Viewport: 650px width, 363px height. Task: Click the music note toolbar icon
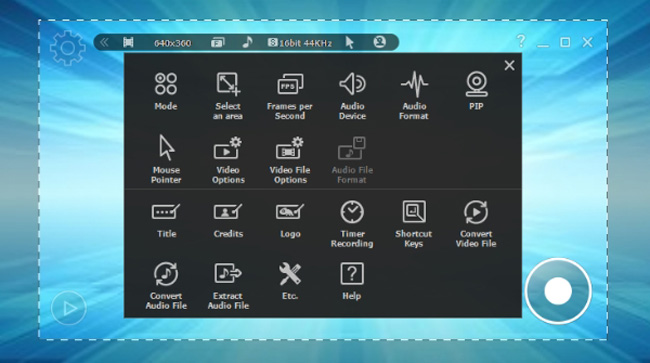[x=247, y=42]
